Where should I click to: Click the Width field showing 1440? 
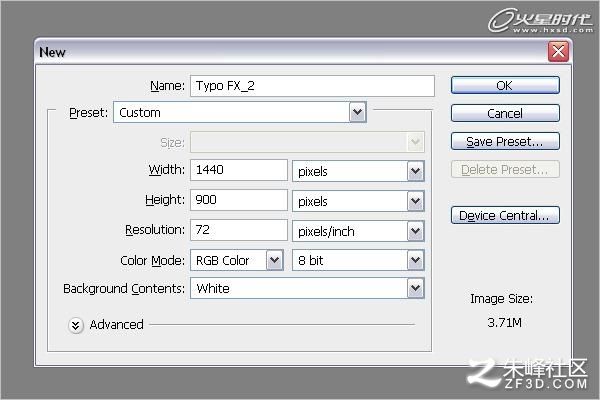click(239, 170)
